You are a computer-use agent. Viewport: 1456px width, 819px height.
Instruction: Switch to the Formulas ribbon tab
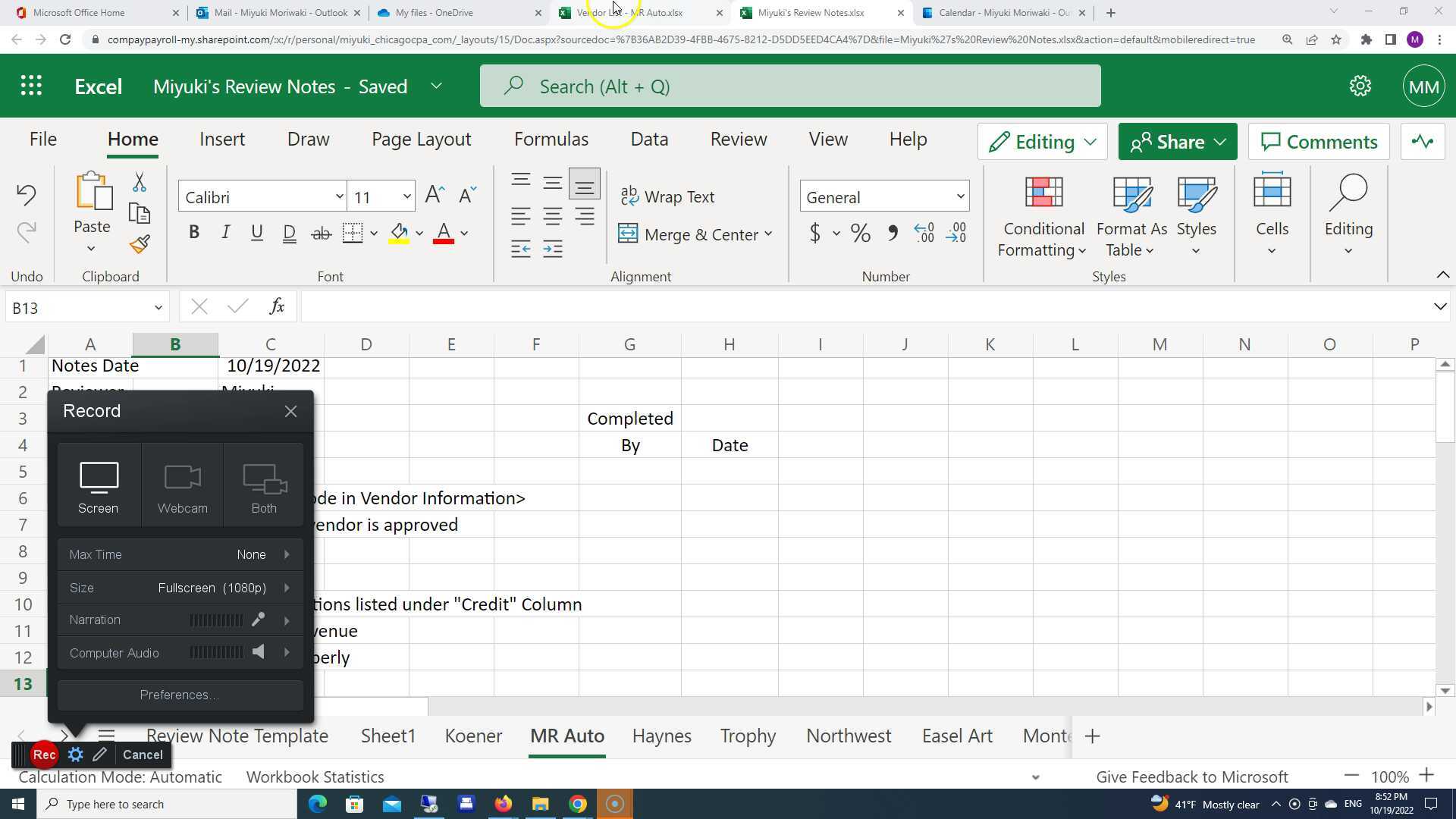[x=551, y=139]
